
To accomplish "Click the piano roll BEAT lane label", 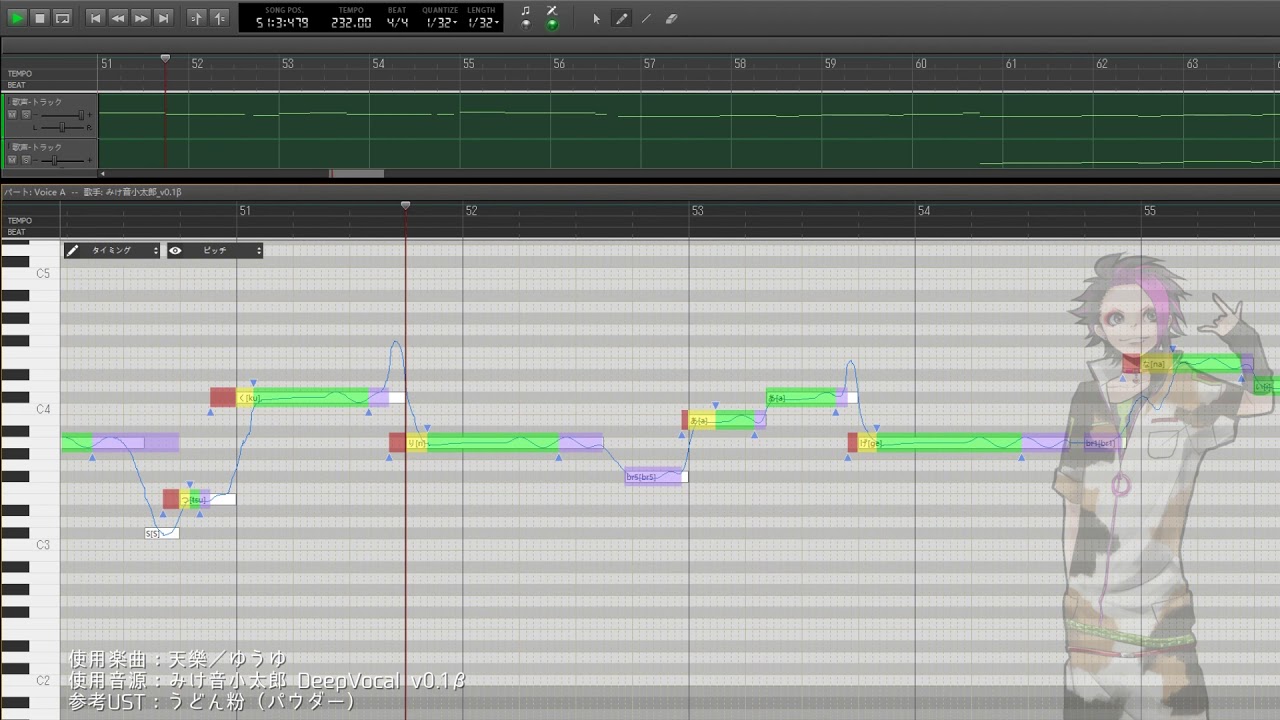I will [x=17, y=232].
